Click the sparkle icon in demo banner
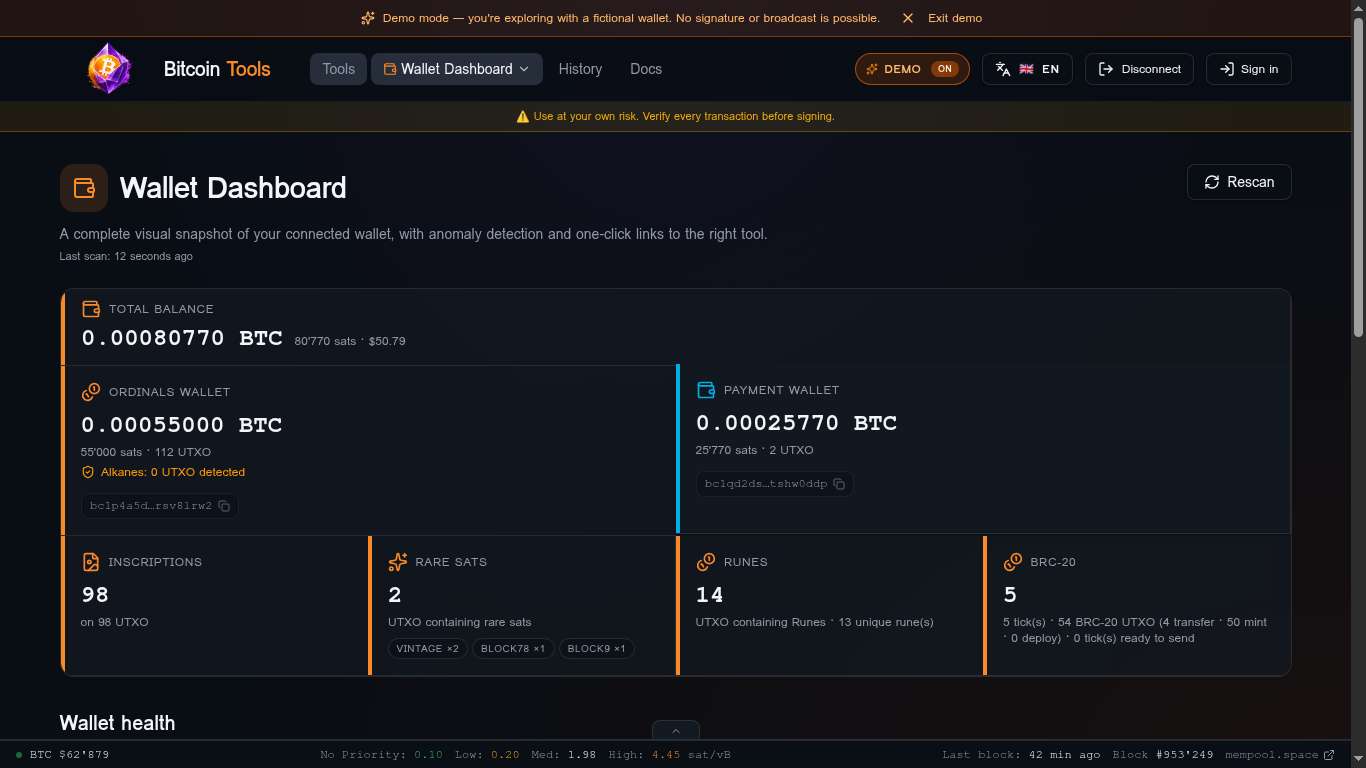This screenshot has height=768, width=1366. tap(368, 18)
